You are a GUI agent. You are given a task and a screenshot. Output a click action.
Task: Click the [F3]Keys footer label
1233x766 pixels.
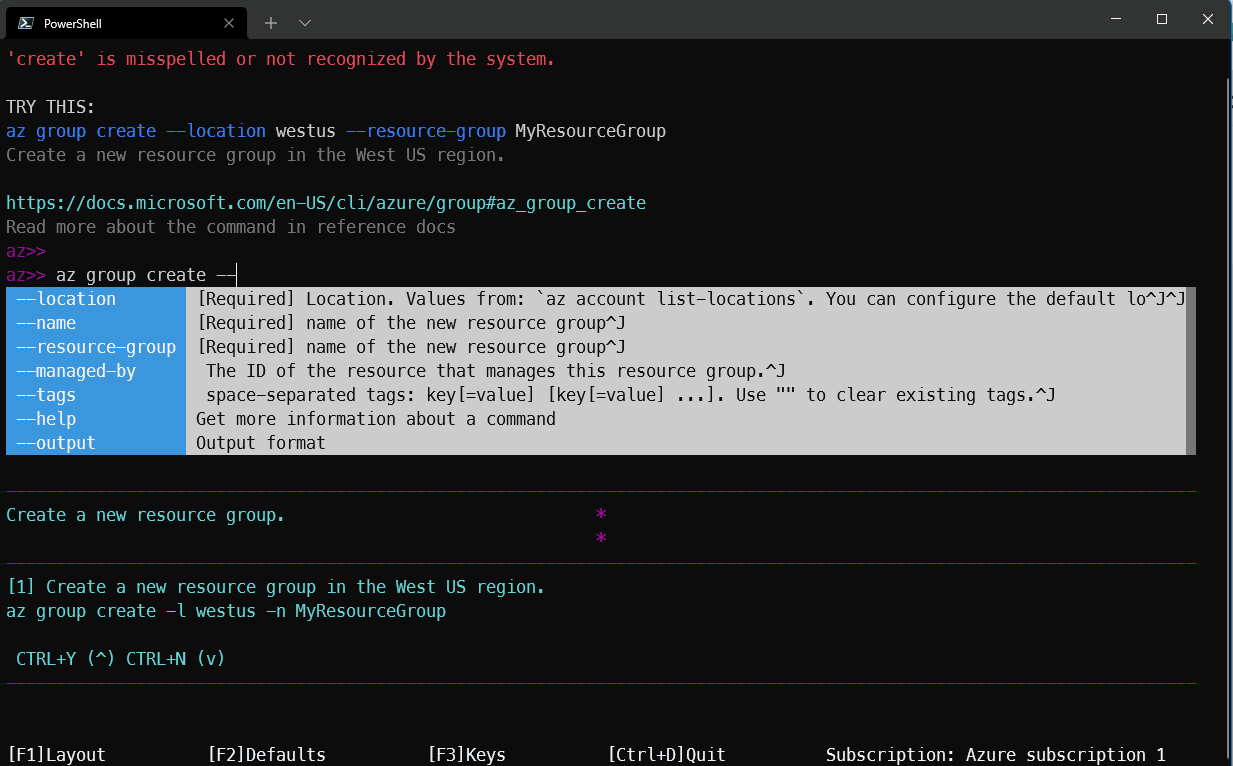(466, 755)
